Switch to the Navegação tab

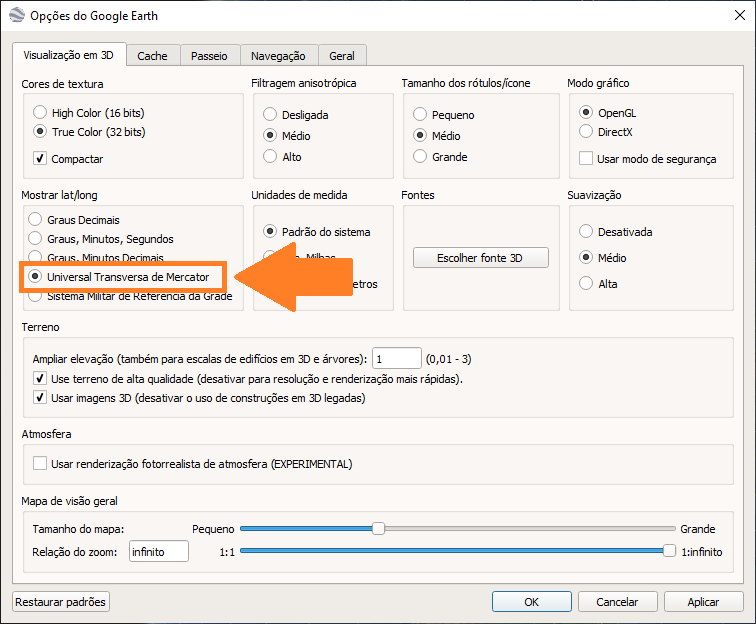278,56
